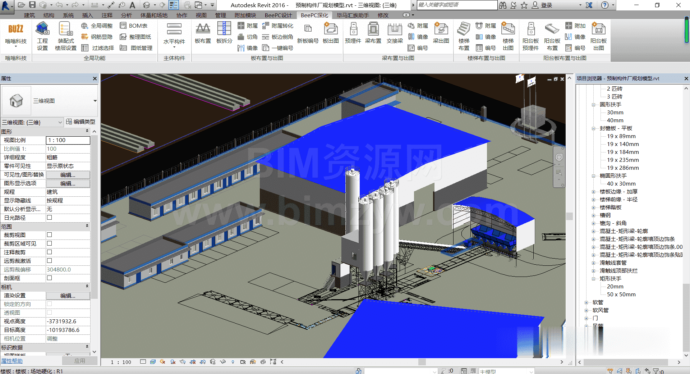Click the 工程设置 project settings icon
The height and width of the screenshot is (374, 690).
point(42,36)
